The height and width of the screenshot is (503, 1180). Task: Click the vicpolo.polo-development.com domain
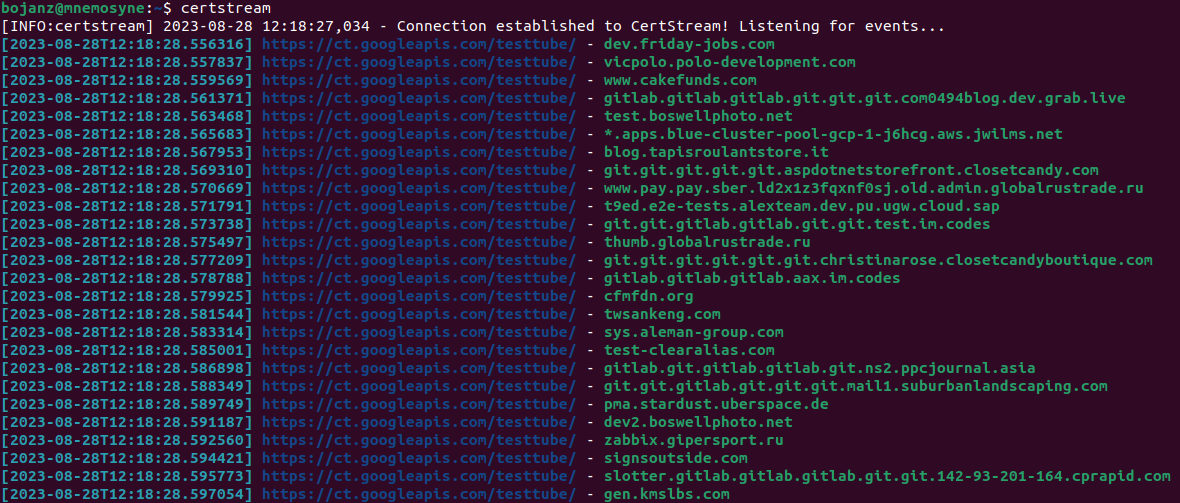[x=729, y=62]
